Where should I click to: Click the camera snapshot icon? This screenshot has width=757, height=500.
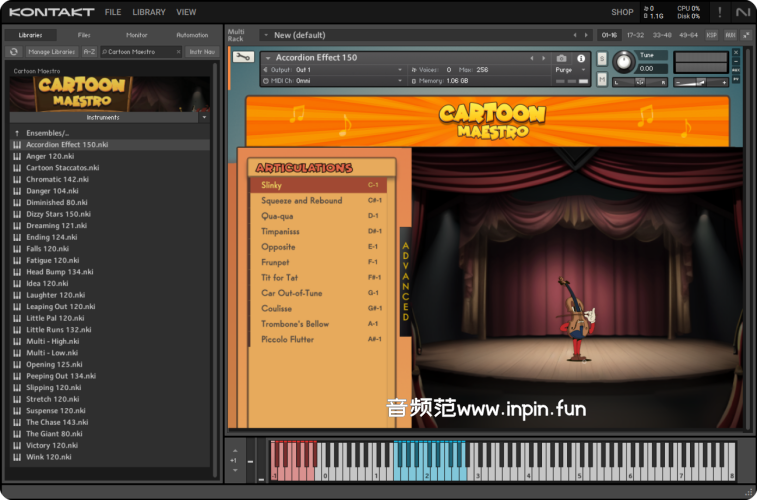point(561,58)
